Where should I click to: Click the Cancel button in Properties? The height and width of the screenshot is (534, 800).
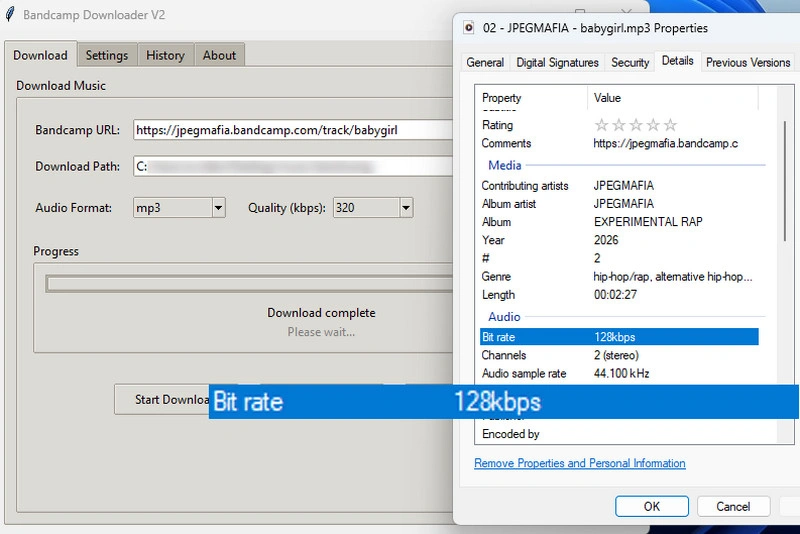click(733, 506)
